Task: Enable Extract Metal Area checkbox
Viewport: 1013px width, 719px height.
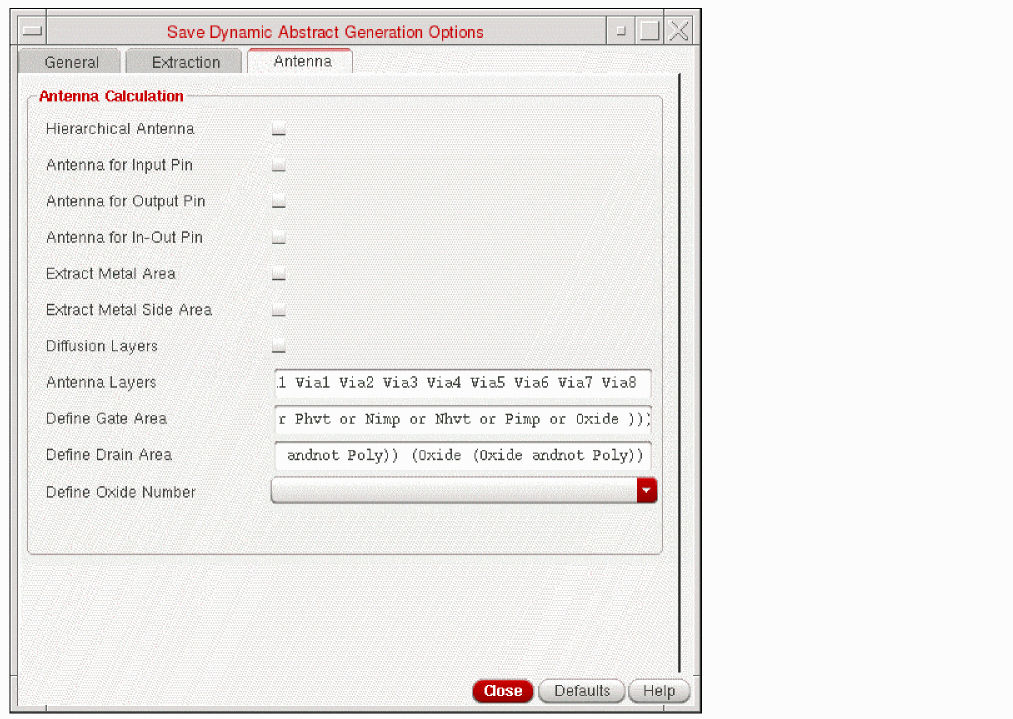Action: coord(278,273)
